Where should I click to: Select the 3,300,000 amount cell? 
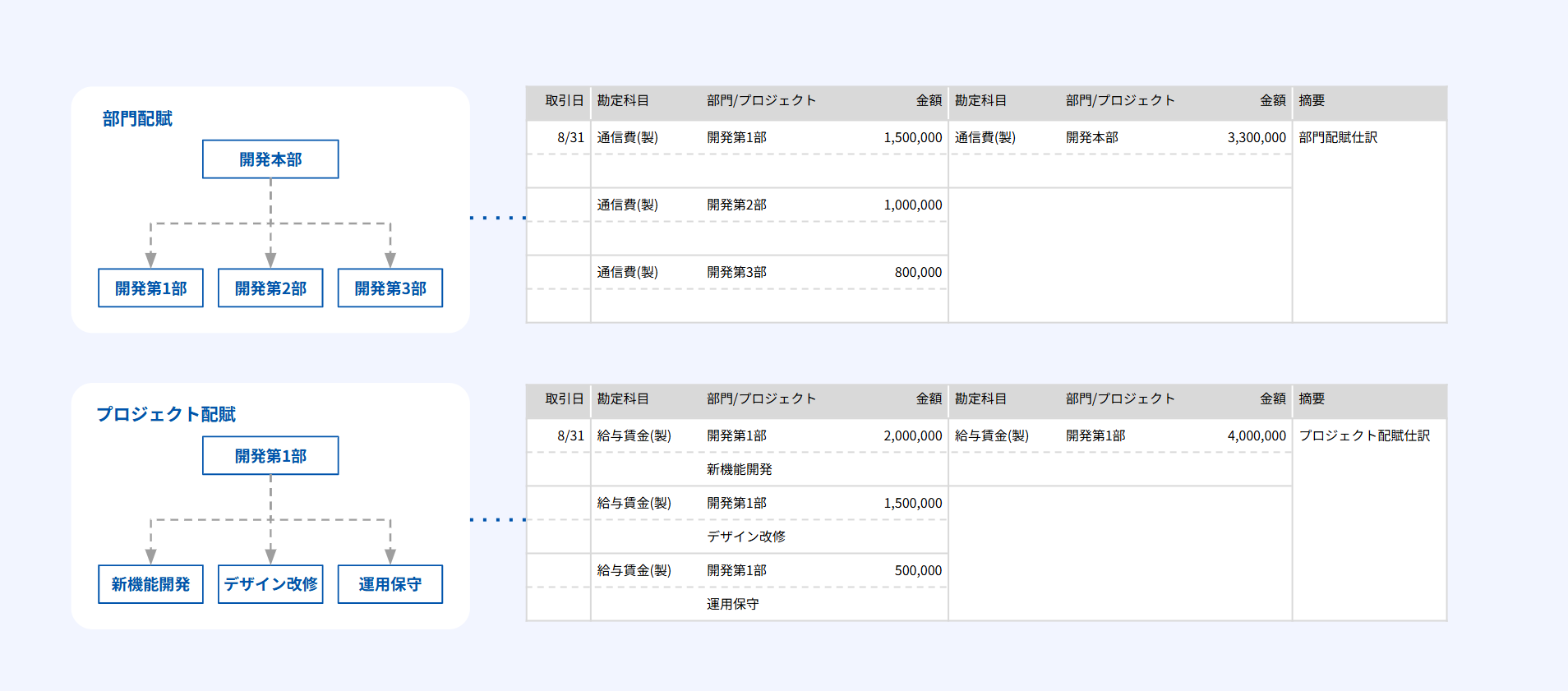tap(1256, 138)
